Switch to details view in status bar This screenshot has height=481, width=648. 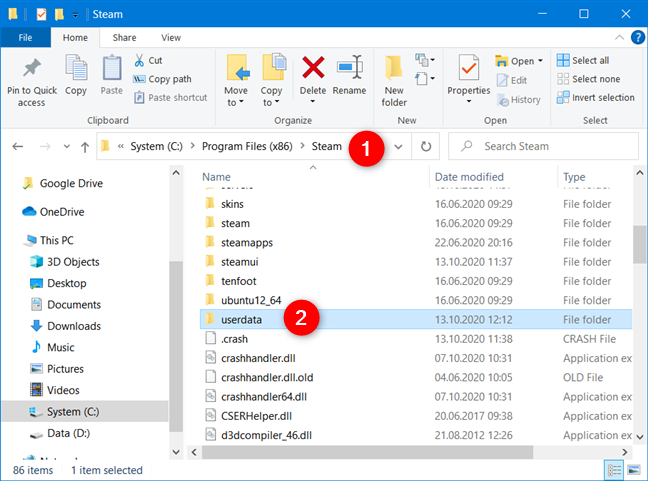[x=612, y=469]
